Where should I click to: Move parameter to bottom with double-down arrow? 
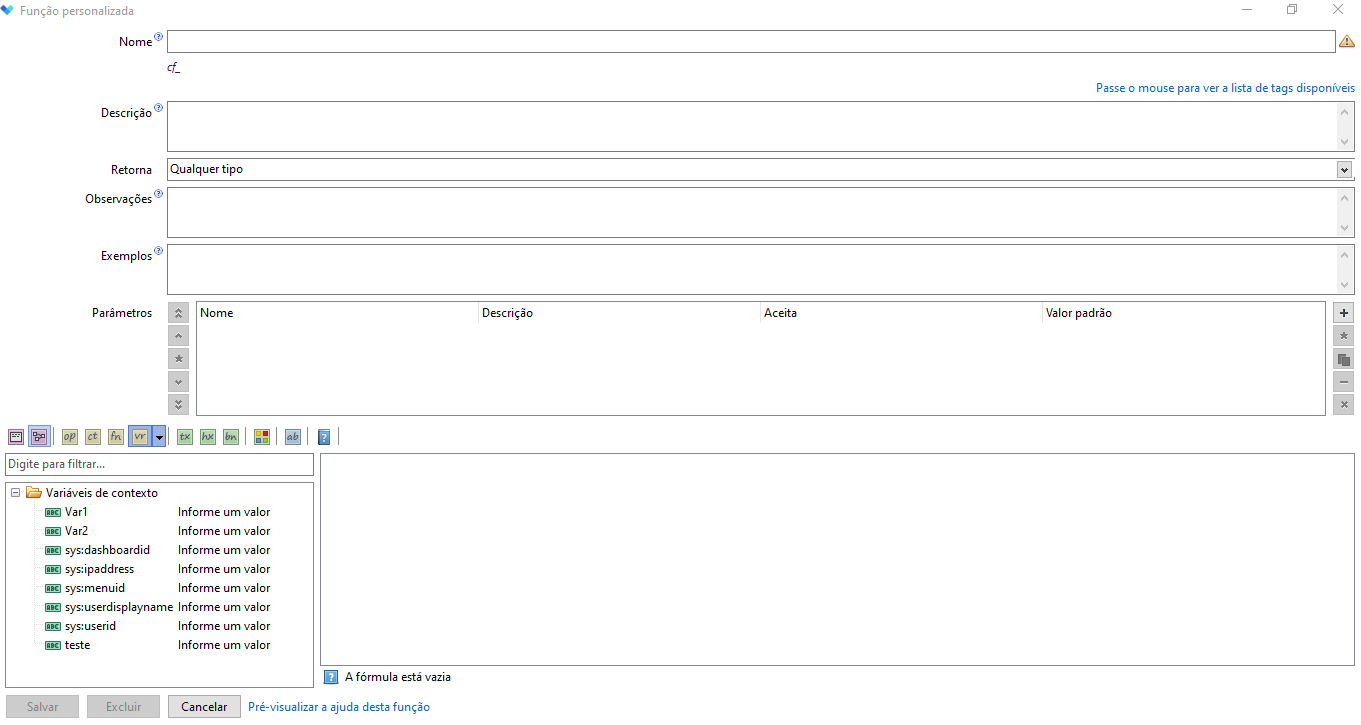[179, 404]
